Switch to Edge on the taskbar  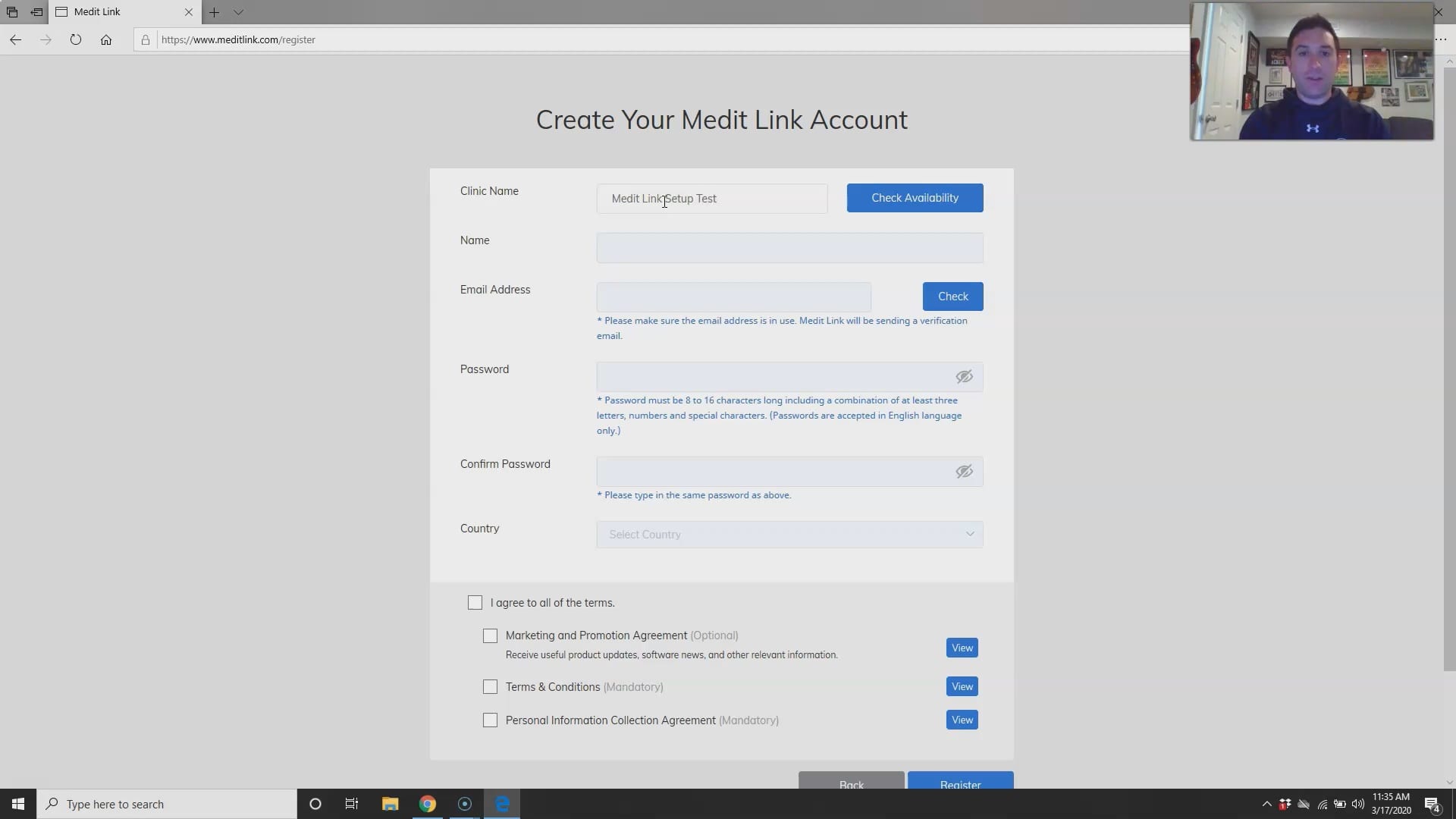pos(502,804)
